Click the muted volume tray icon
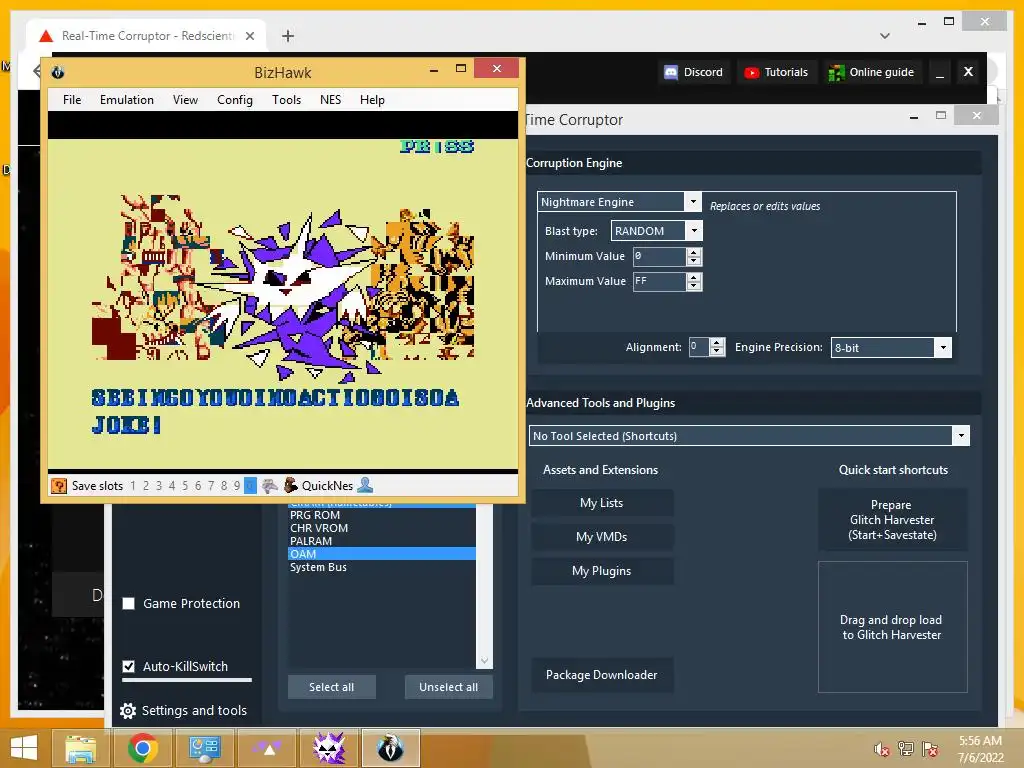This screenshot has height=768, width=1024. [882, 749]
